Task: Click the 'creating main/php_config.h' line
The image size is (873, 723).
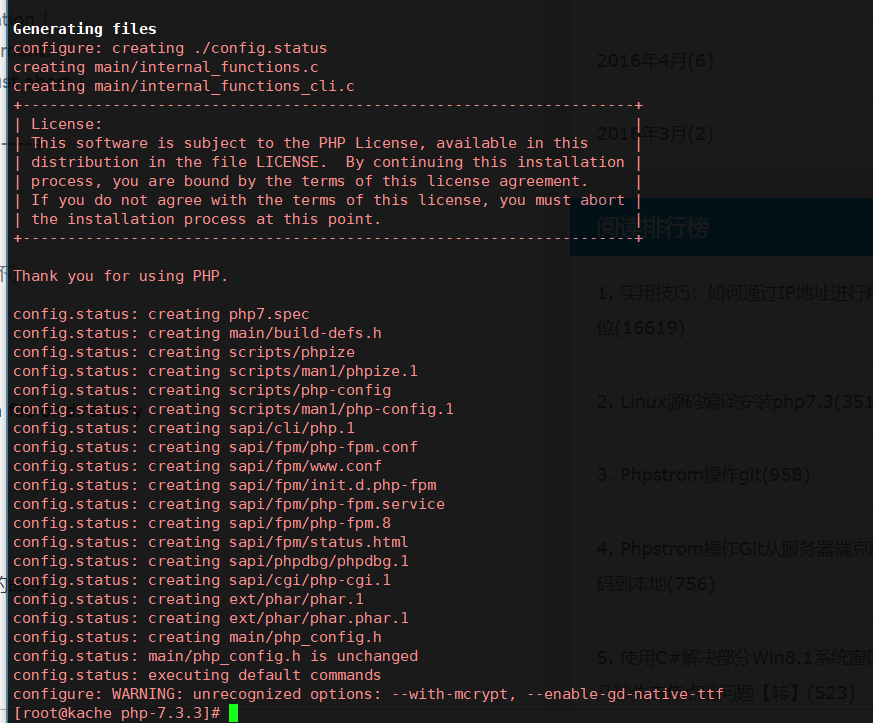Action: click(x=197, y=637)
